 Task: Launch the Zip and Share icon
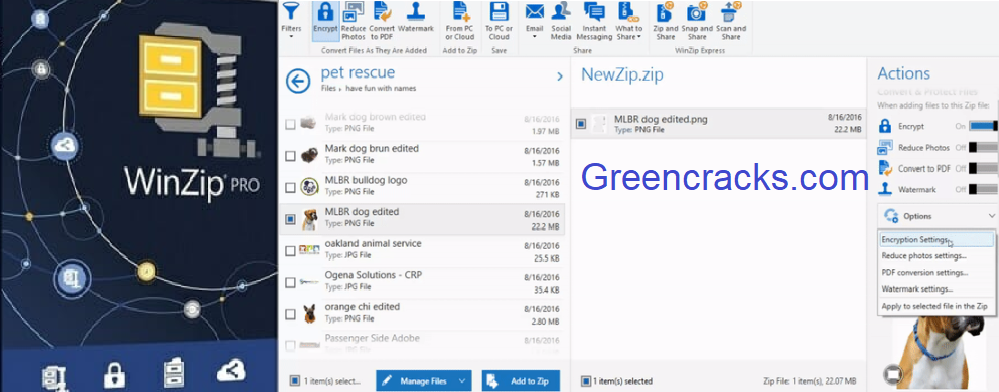[x=665, y=12]
